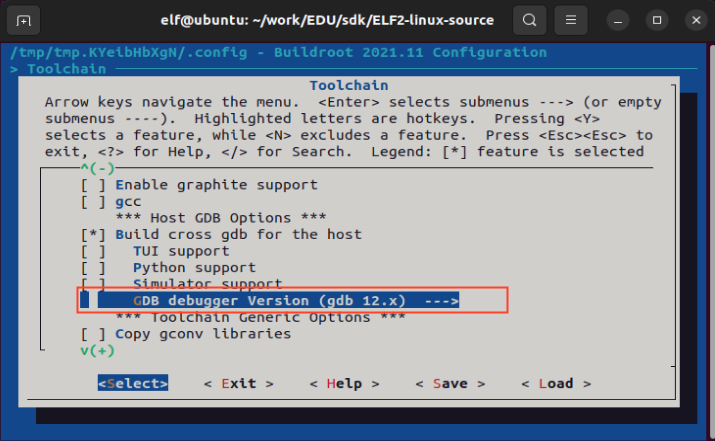The height and width of the screenshot is (441, 715).
Task: Click the scroll up ^(-) indicator
Action: [x=99, y=168]
